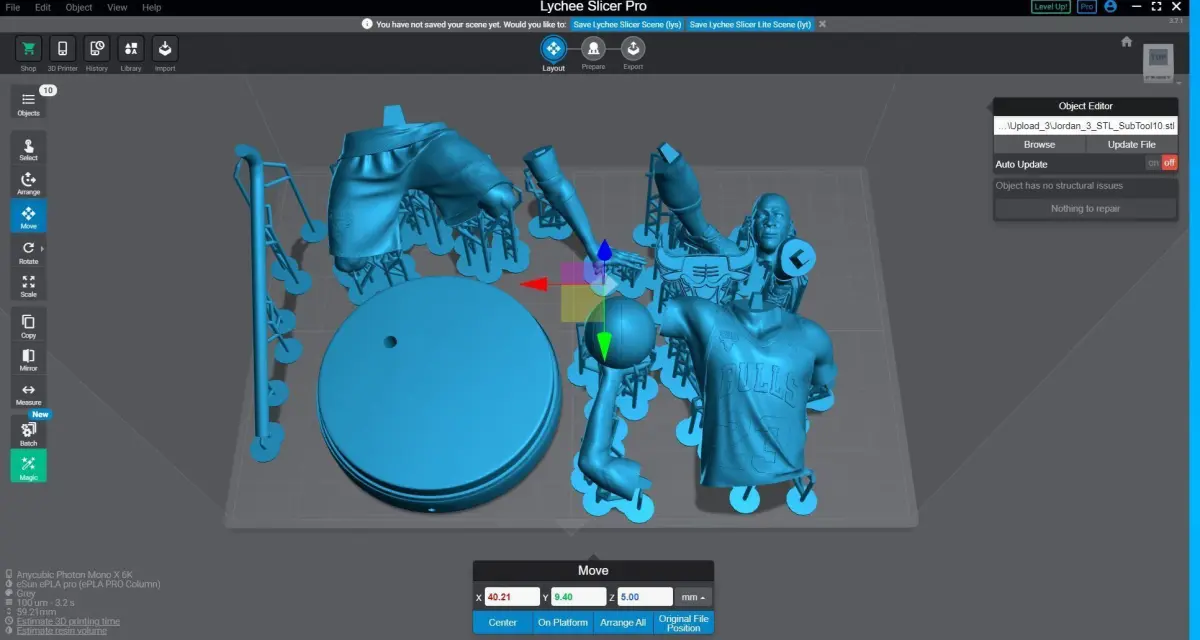Go to the Export workflow step
This screenshot has width=1200, height=640.
click(x=633, y=48)
